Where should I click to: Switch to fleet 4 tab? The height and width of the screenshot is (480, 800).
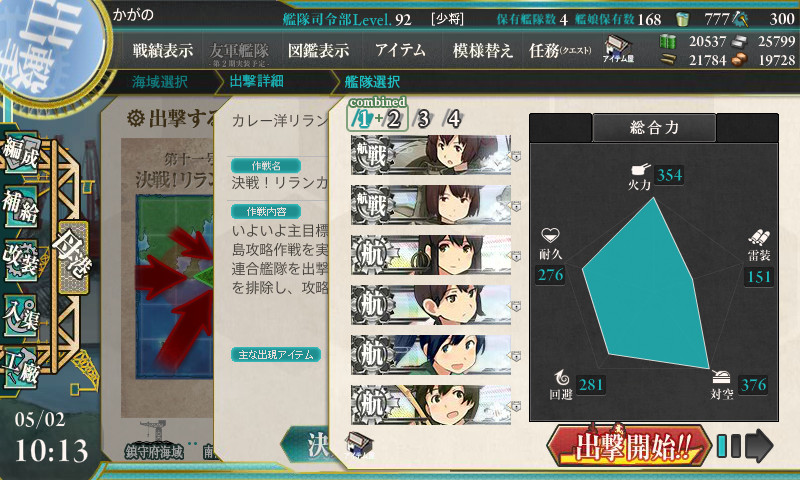pos(452,119)
